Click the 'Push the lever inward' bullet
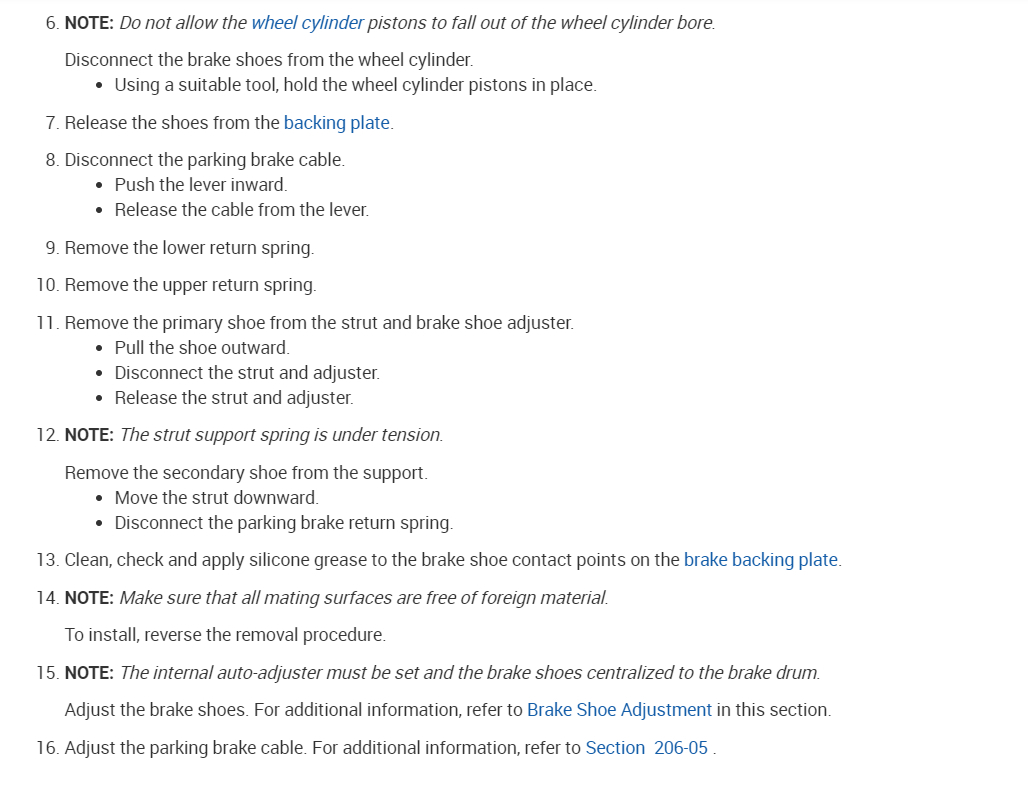1028x801 pixels. point(200,185)
